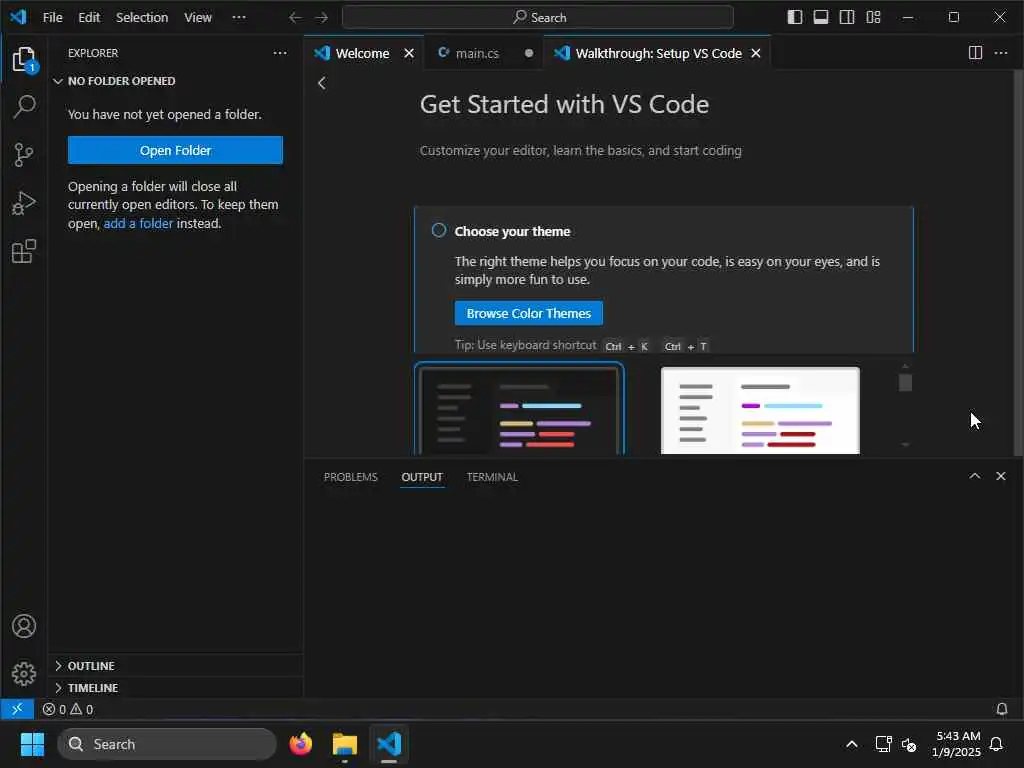Switch to the Terminal panel tab
This screenshot has height=768, width=1024.
(x=492, y=477)
